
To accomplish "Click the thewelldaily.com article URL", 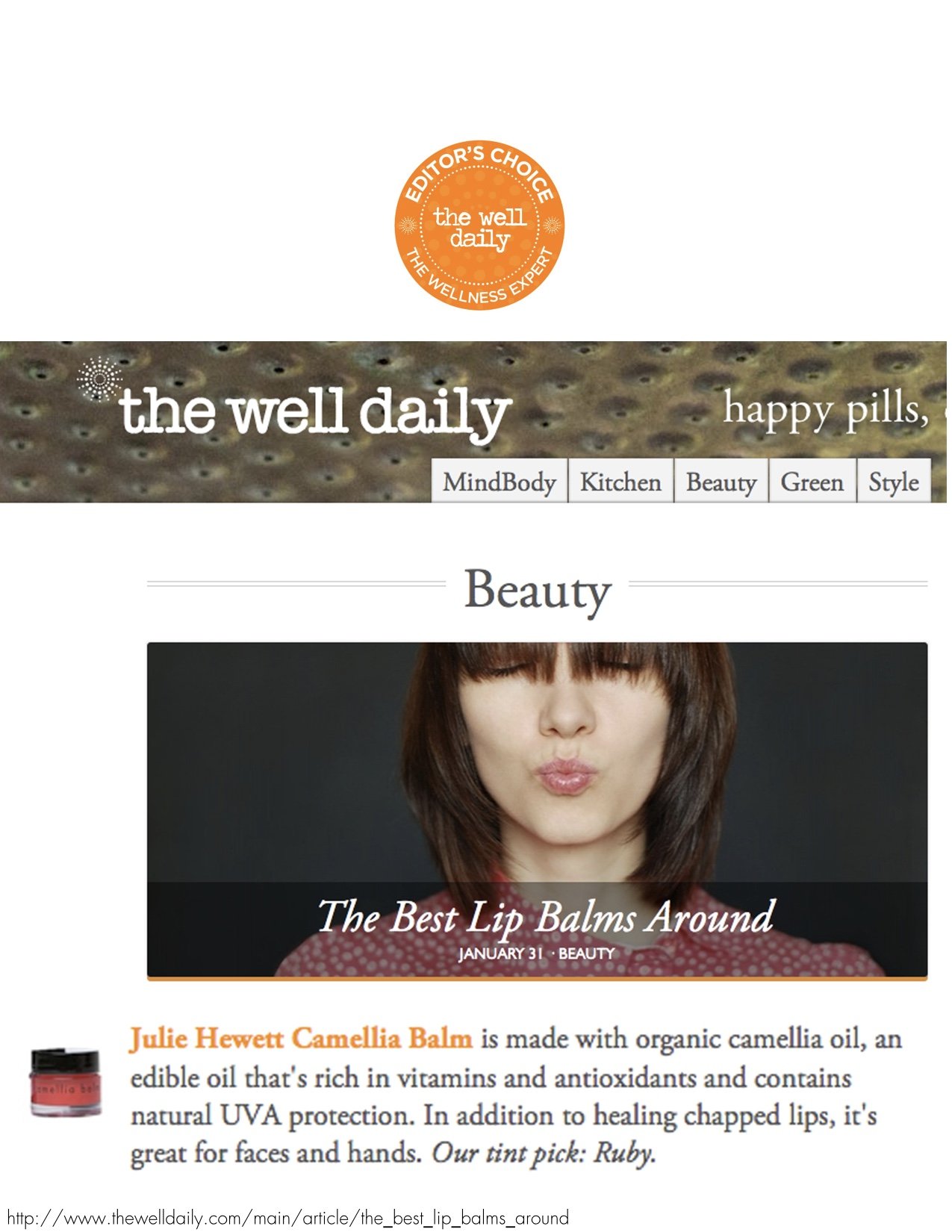I will click(288, 1218).
